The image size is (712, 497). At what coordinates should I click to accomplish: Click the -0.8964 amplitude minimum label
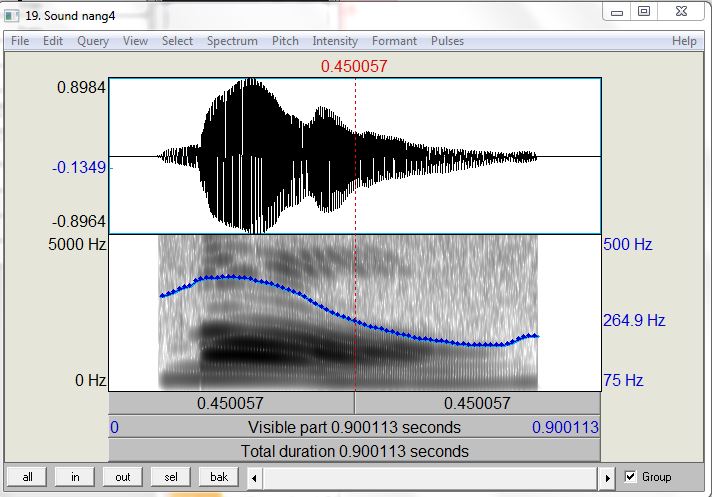point(79,221)
